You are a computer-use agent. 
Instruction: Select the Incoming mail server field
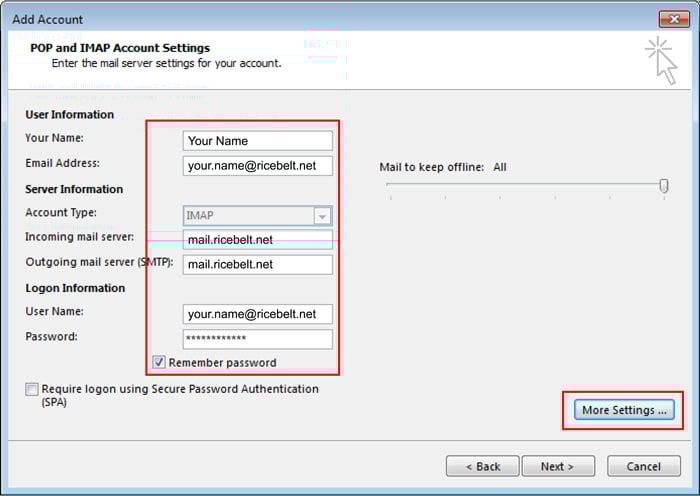[x=257, y=240]
